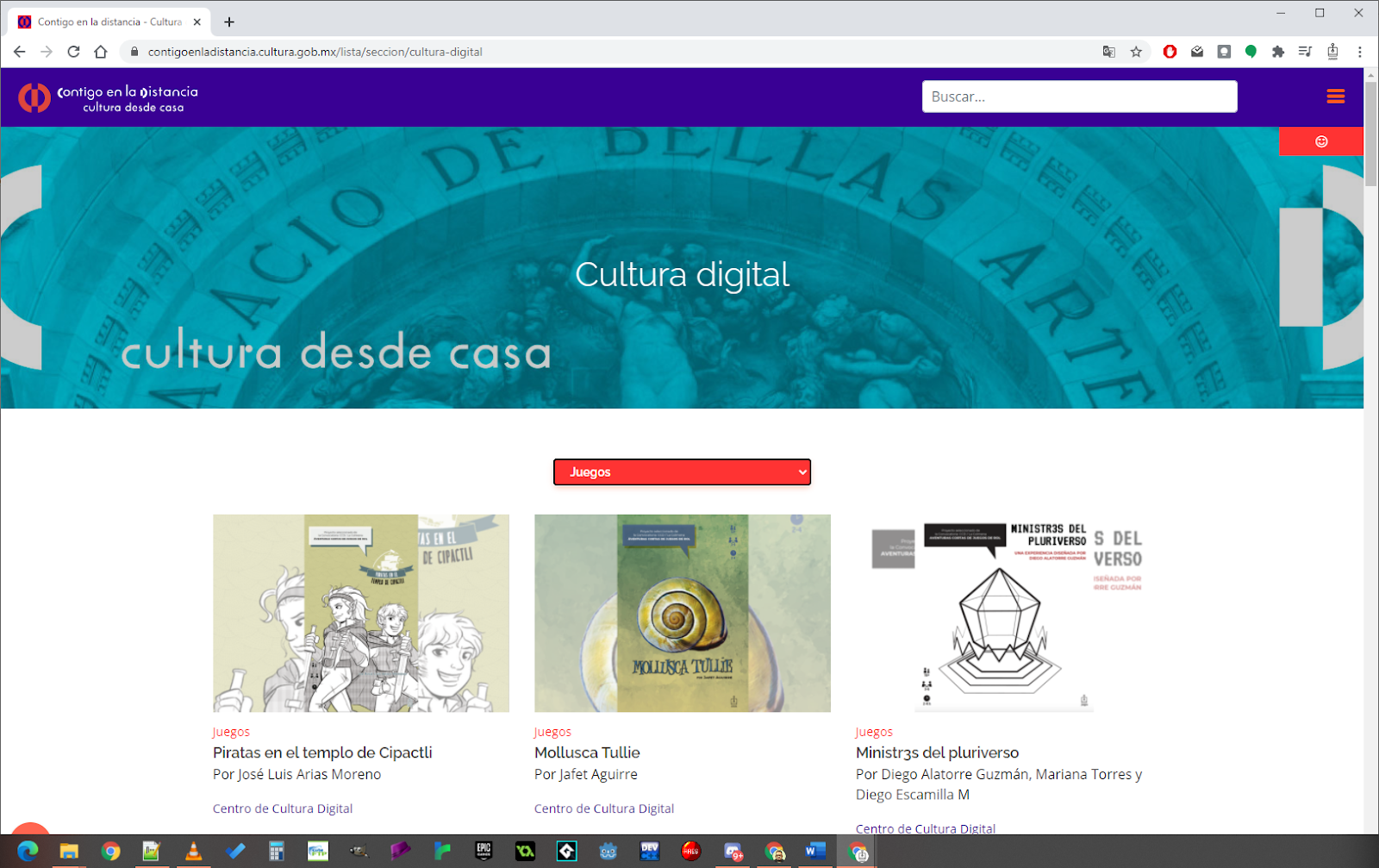Open the orange hamburger menu
Viewport: 1379px width, 868px height.
1335,97
